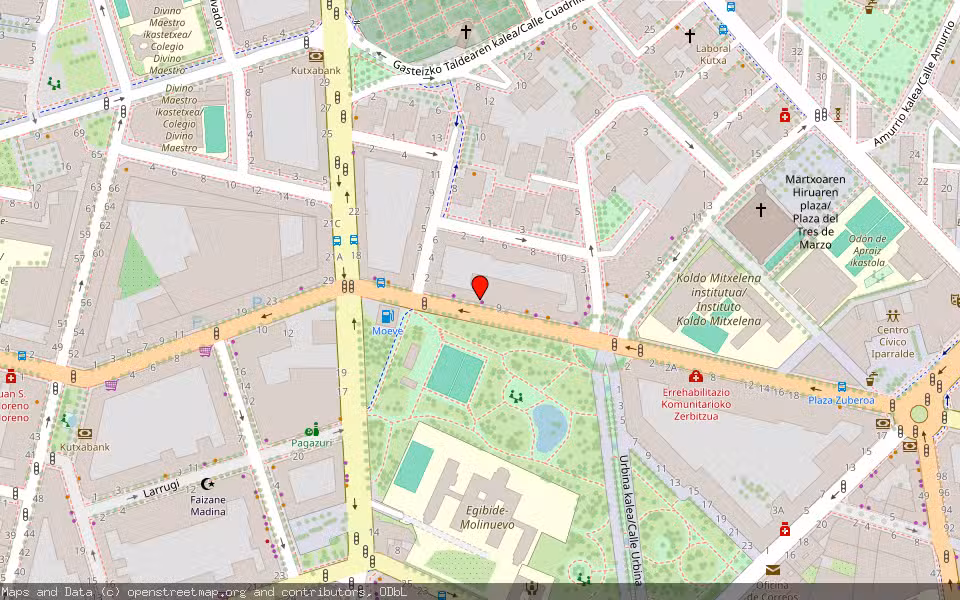This screenshot has width=960, height=600.
Task: Click the Plaza Zuberoa label
Action: (841, 400)
